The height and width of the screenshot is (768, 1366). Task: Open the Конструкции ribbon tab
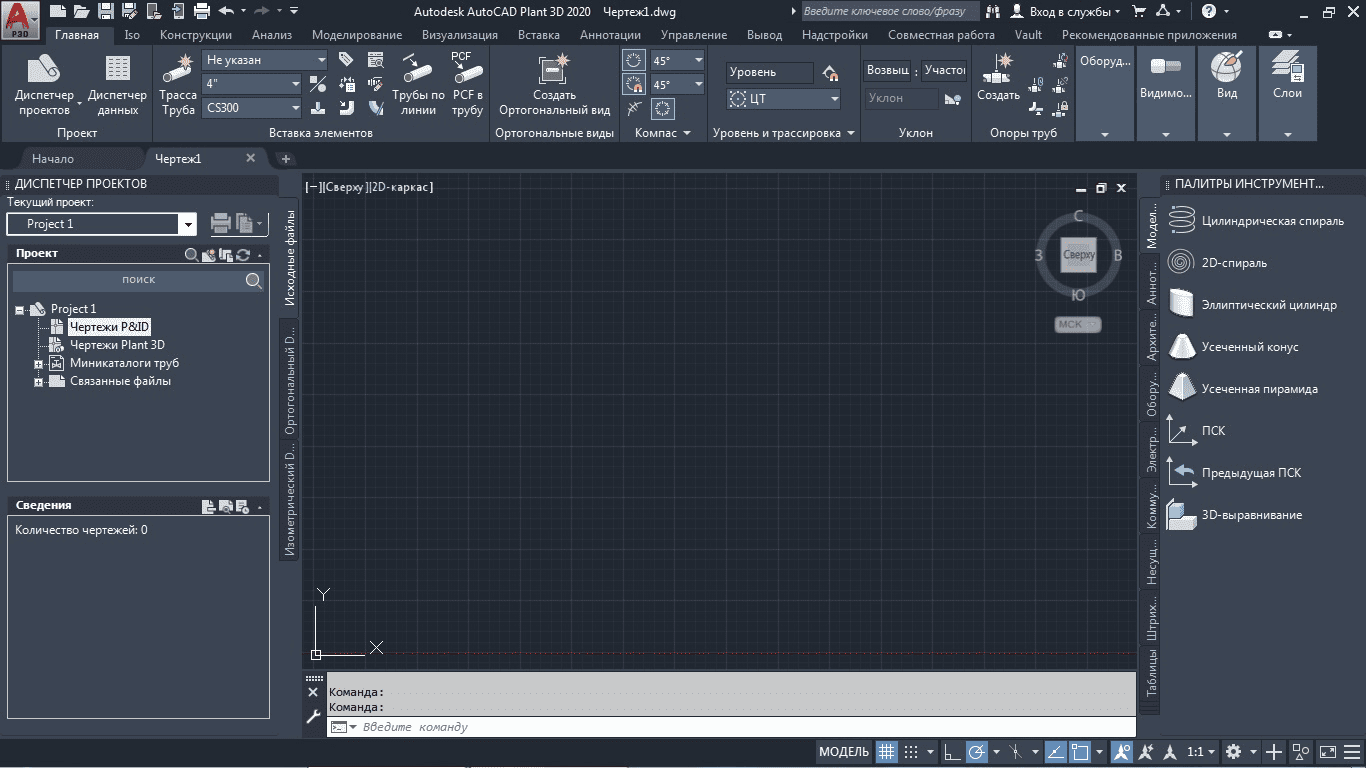point(196,35)
